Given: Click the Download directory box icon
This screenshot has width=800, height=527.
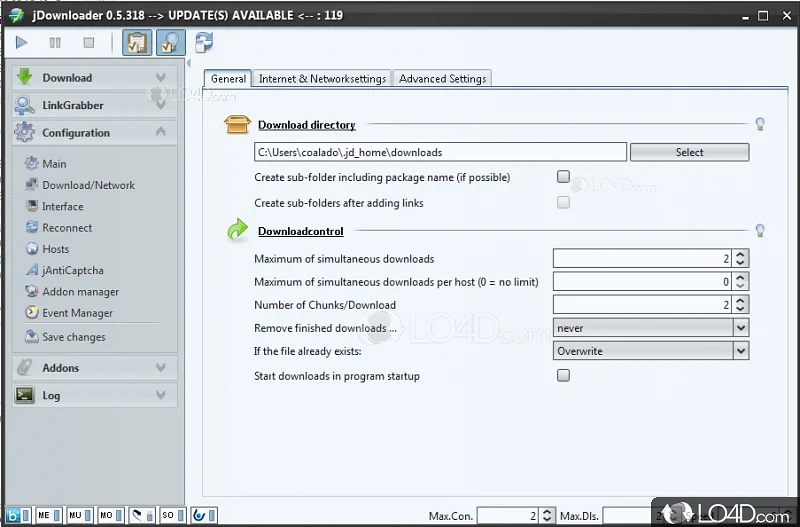Looking at the screenshot, I should (x=237, y=124).
